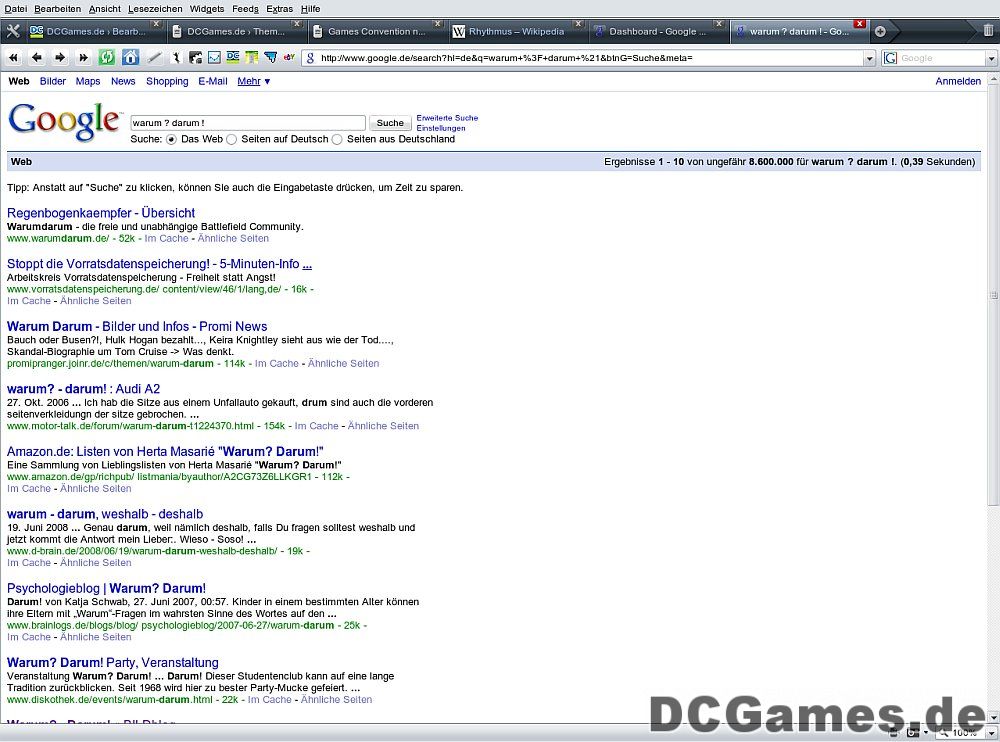Open the Feeds menu
The height and width of the screenshot is (742, 1000).
pos(245,9)
